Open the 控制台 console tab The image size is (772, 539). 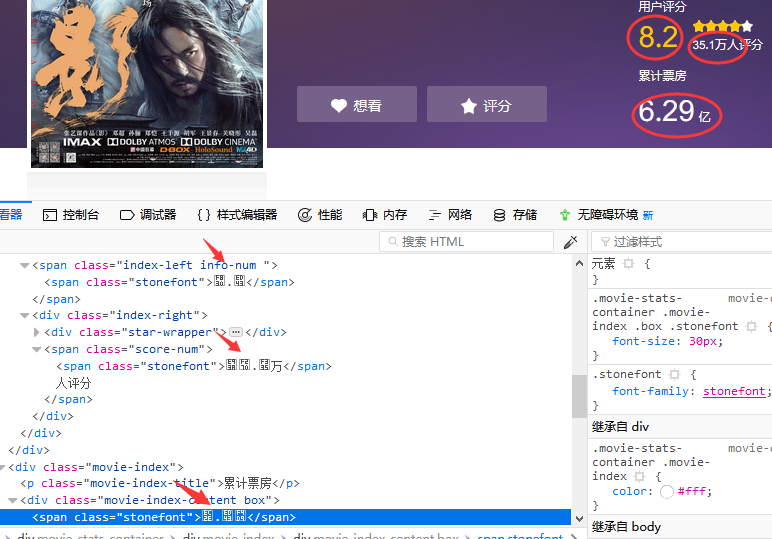pos(71,215)
